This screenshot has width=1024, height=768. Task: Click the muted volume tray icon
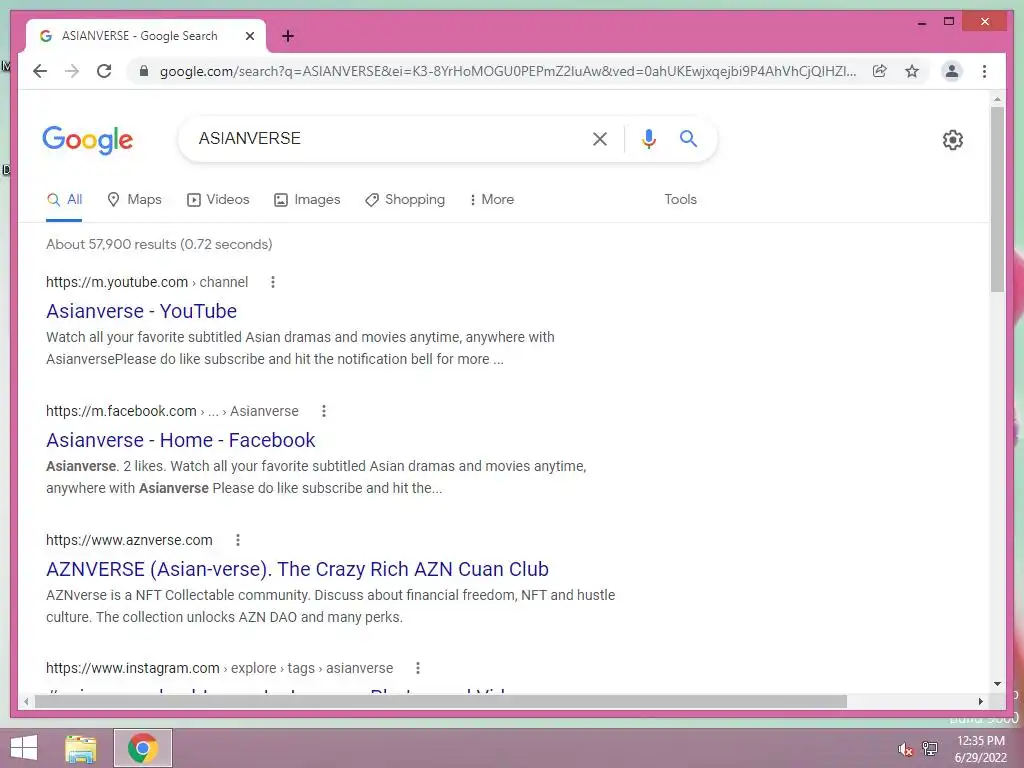pyautogui.click(x=905, y=749)
